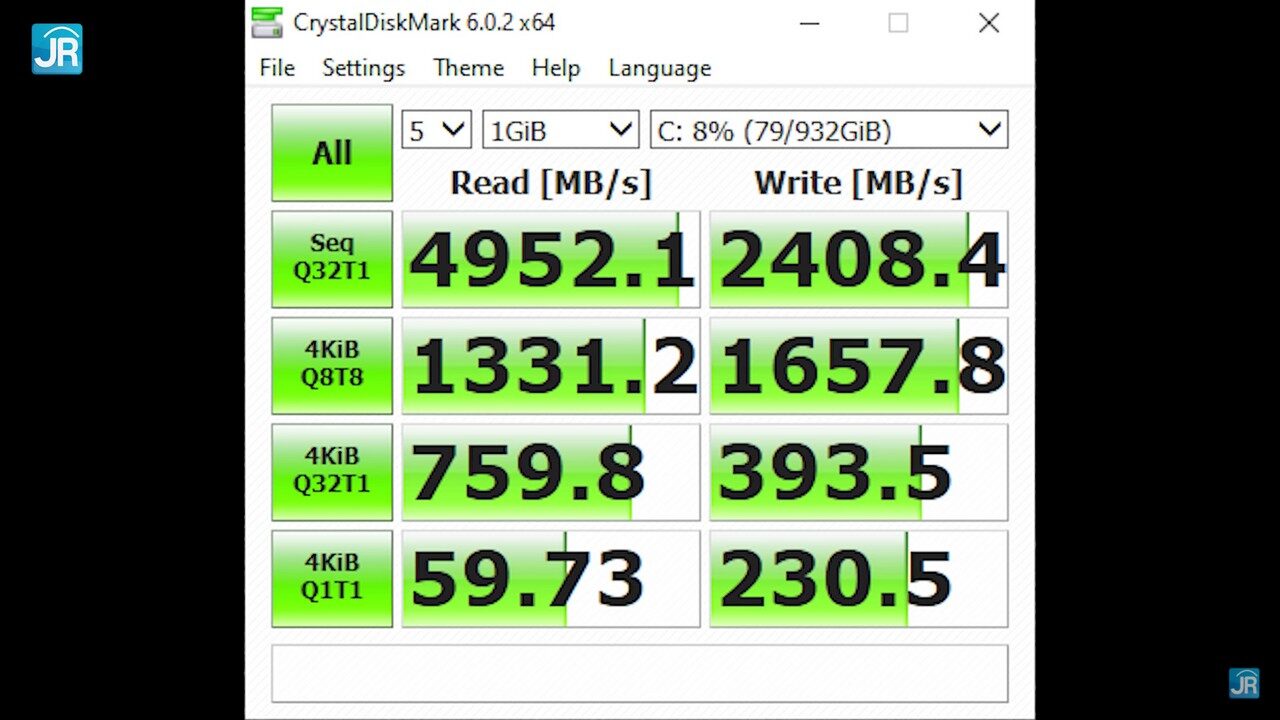Click the JR watermark in bottom-right corner
Viewport: 1280px width, 720px height.
tap(1246, 684)
